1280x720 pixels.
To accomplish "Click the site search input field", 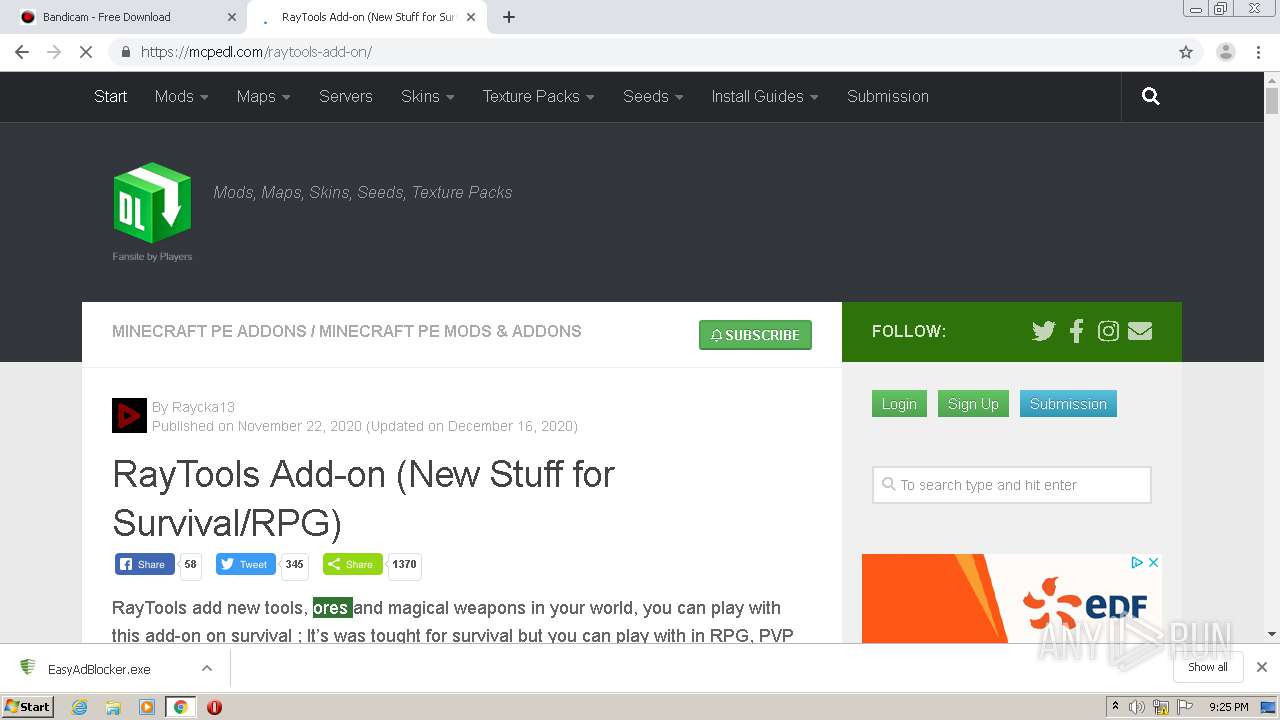I will pyautogui.click(x=1012, y=485).
